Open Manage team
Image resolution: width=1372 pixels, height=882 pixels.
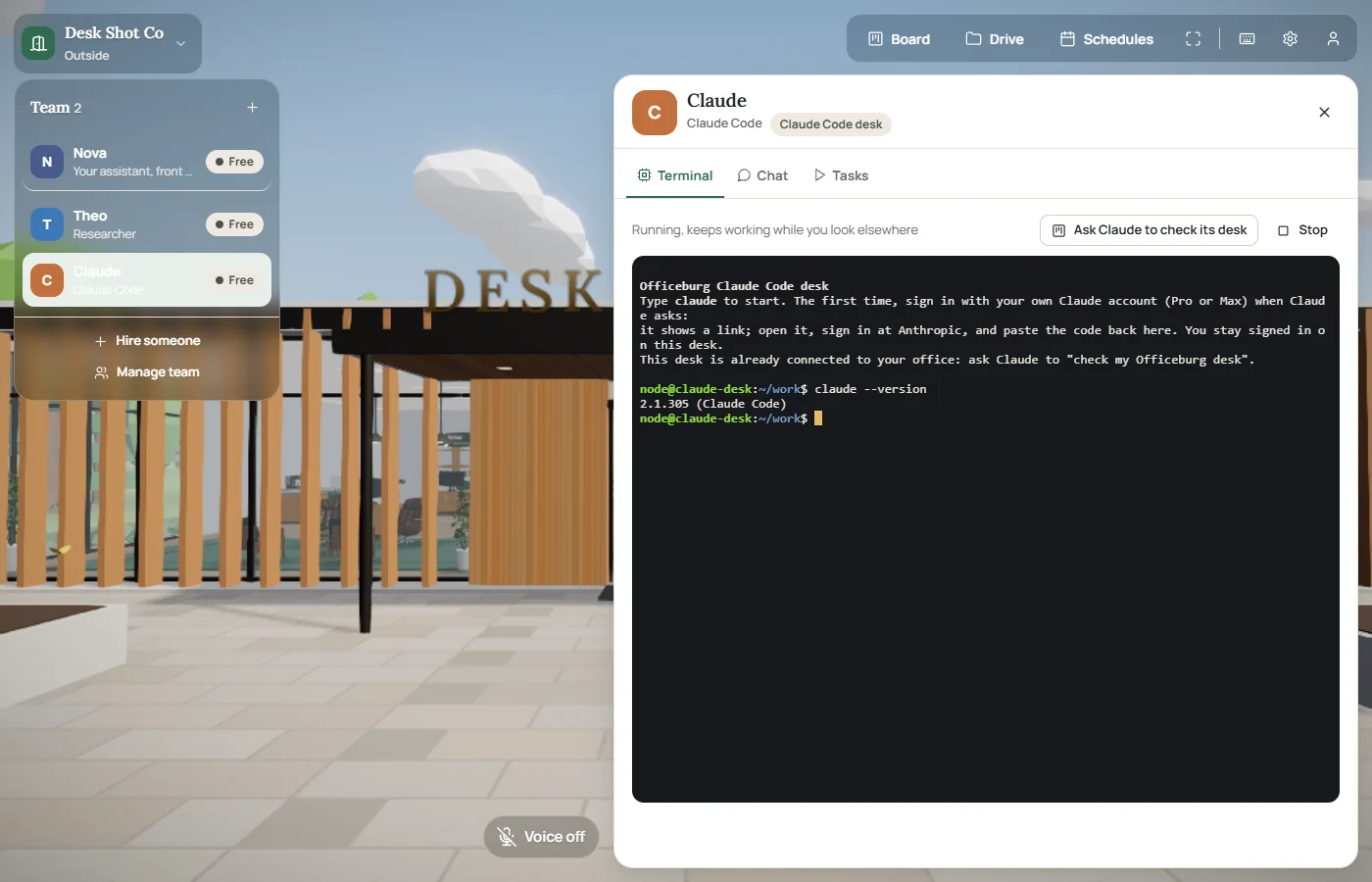tap(147, 372)
